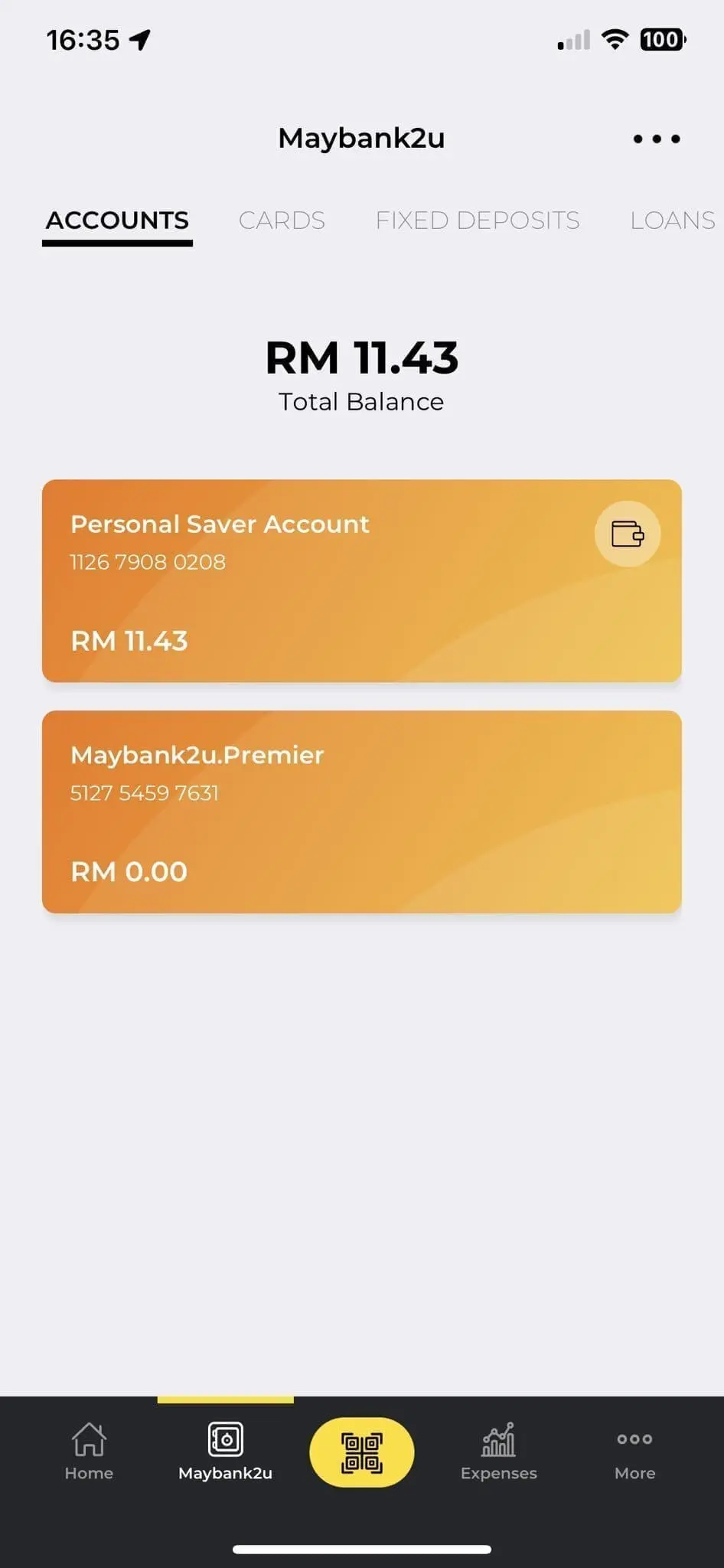Open the QR scan button

pos(361,1452)
